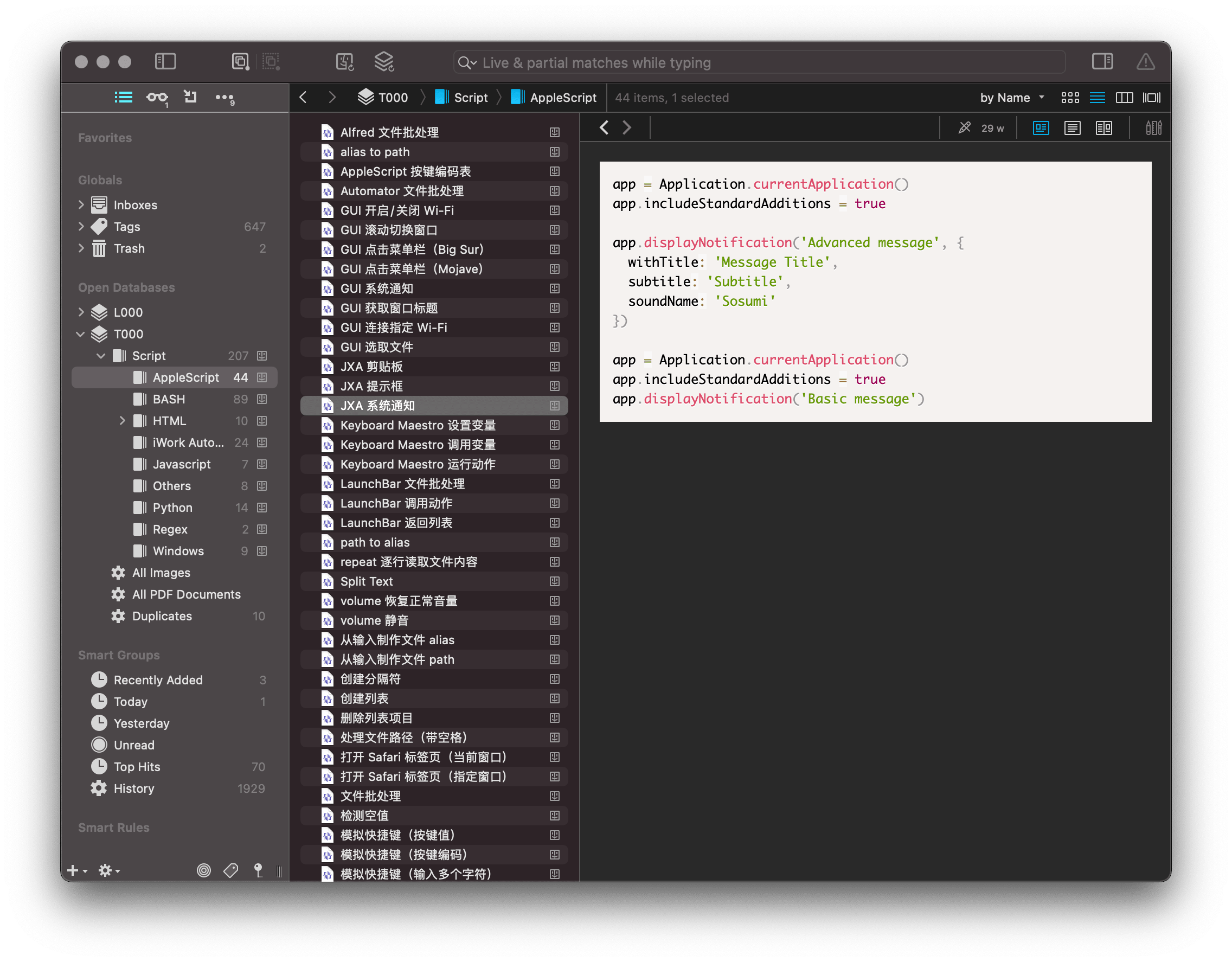Click the pin icon at sidebar bottom

258,870
